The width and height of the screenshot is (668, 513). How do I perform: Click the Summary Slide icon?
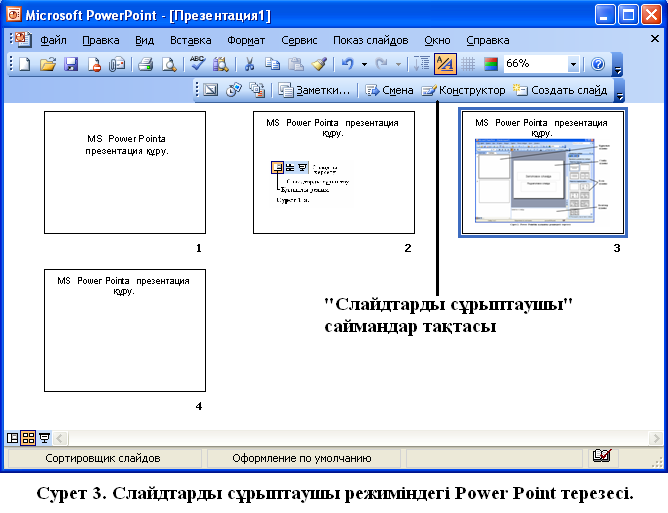(x=257, y=90)
